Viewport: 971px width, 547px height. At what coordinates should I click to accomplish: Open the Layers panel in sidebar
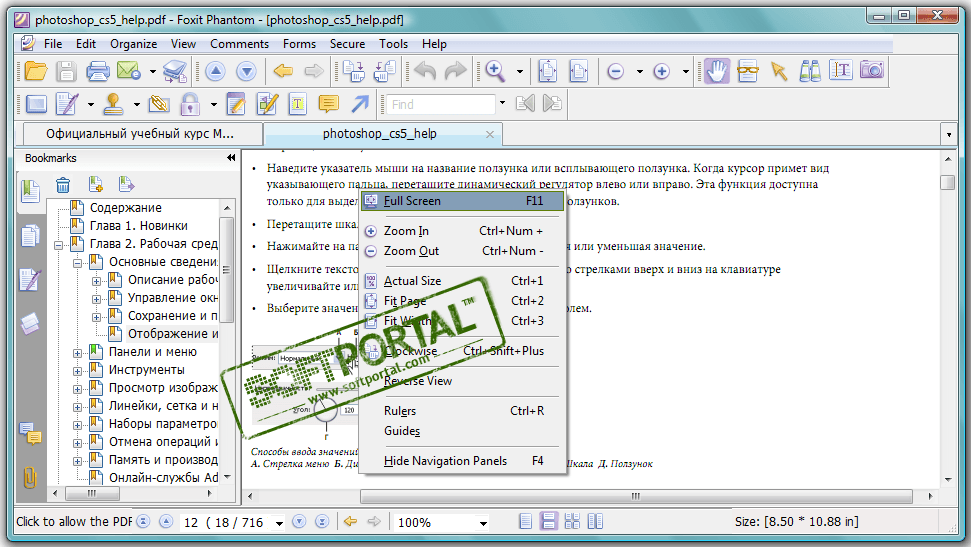(x=30, y=324)
